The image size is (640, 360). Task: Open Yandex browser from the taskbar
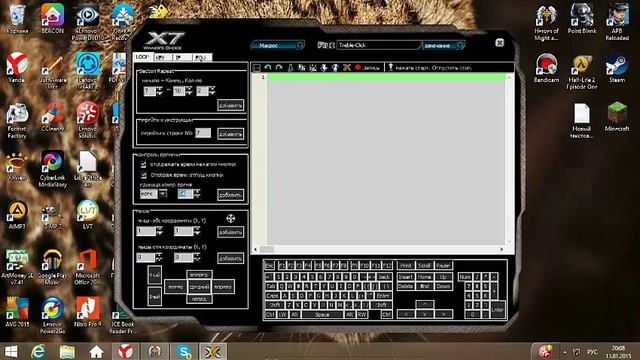[x=125, y=351]
